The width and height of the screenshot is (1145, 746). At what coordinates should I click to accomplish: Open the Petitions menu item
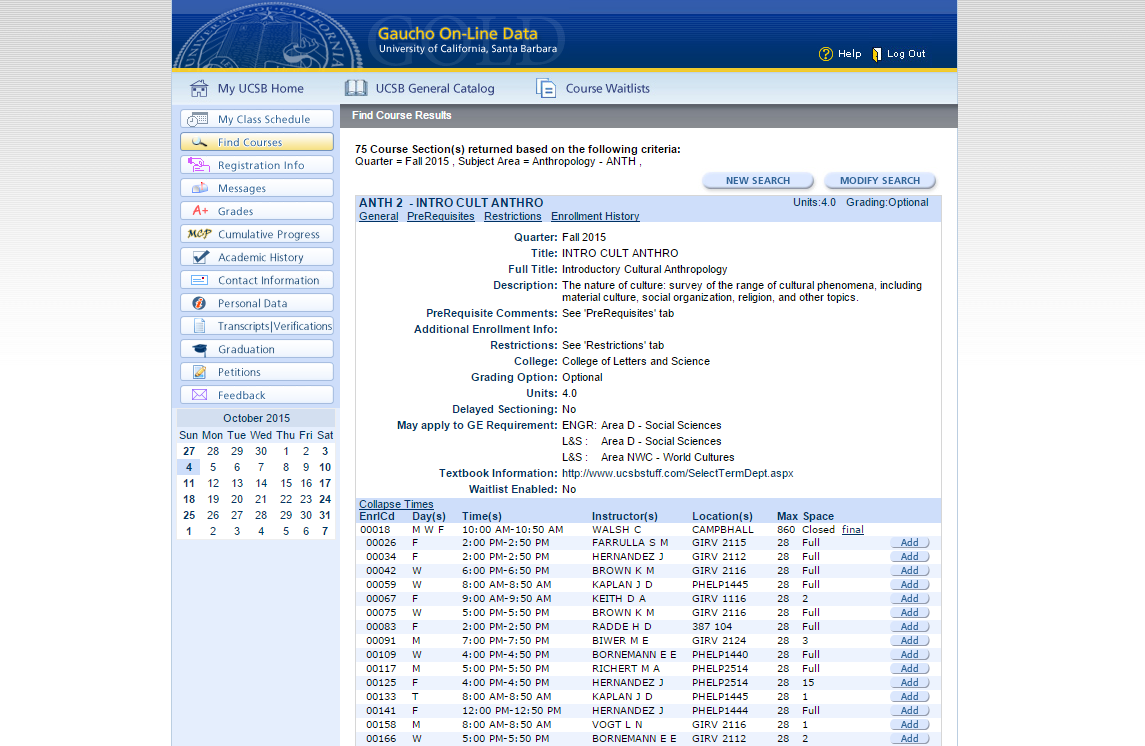point(257,372)
